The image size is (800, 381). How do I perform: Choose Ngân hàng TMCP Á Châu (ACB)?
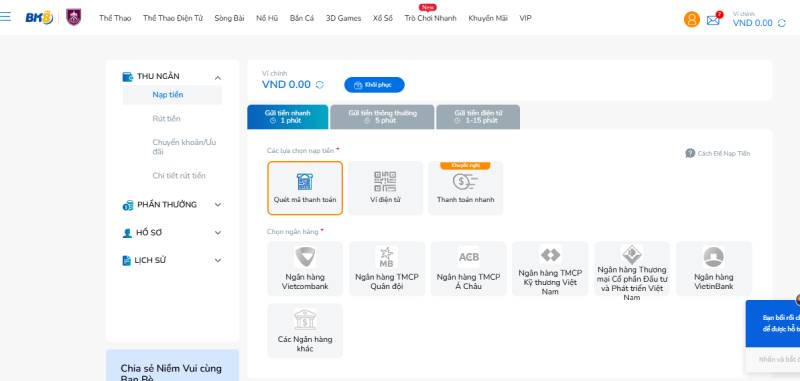click(x=468, y=269)
